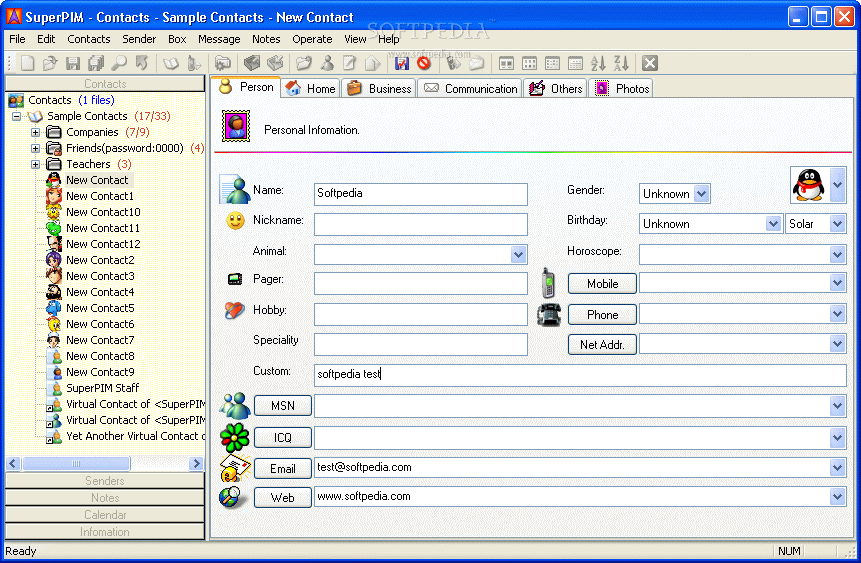The width and height of the screenshot is (861, 563).
Task: Open the Operate menu
Action: pyautogui.click(x=312, y=39)
